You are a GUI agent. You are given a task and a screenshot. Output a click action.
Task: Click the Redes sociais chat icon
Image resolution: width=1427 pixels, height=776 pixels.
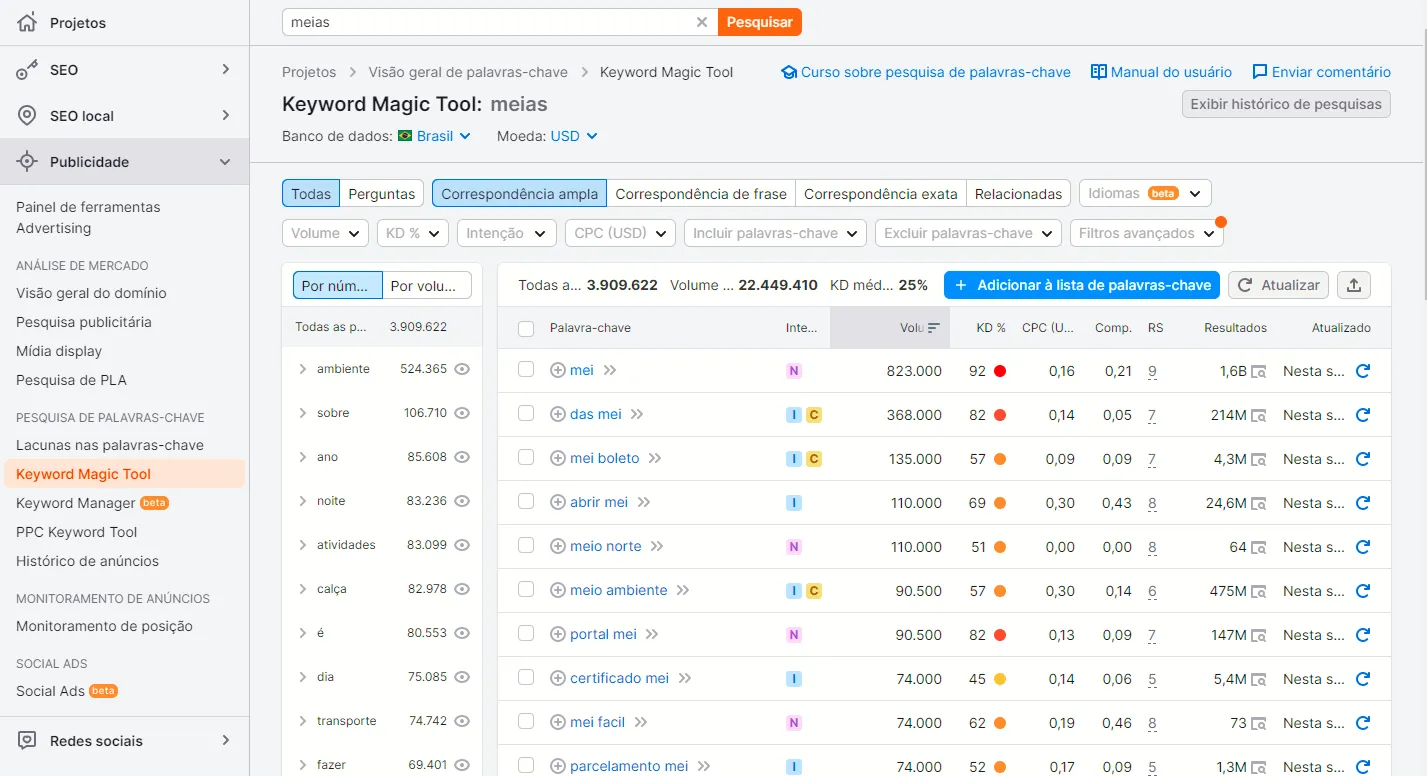coord(28,741)
